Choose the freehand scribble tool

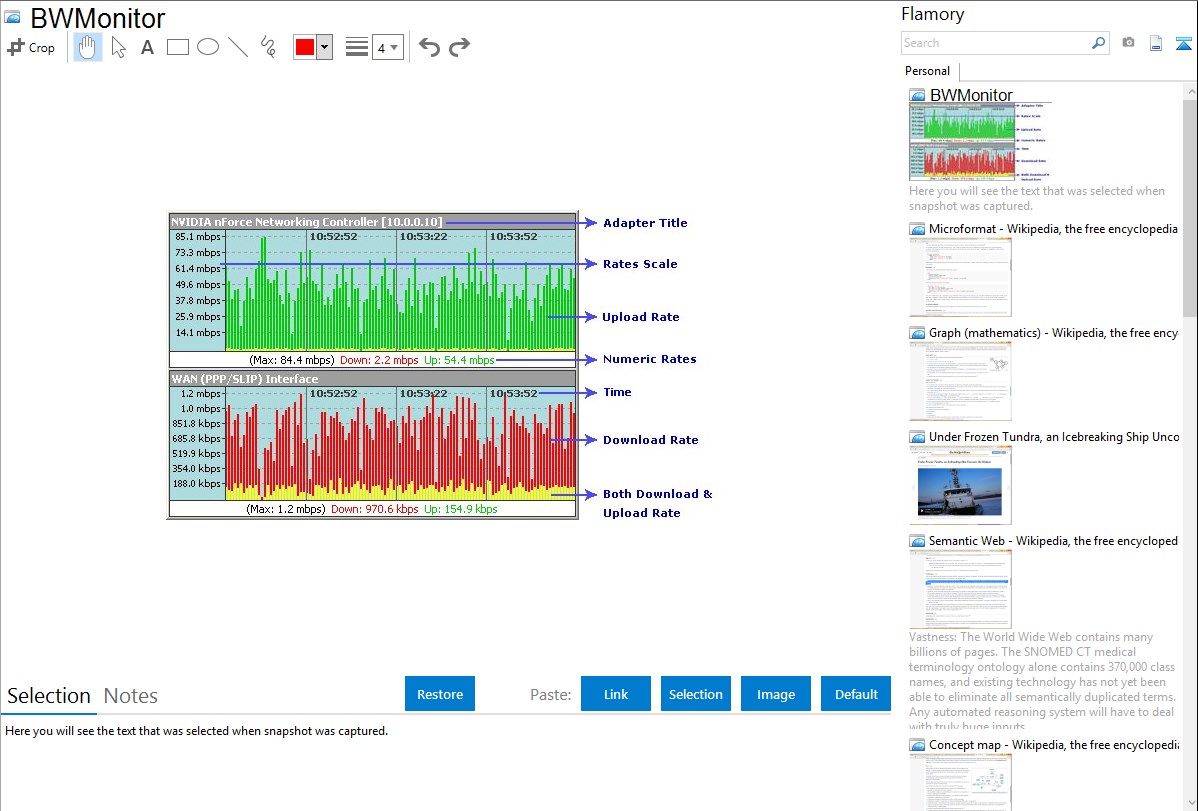click(268, 47)
